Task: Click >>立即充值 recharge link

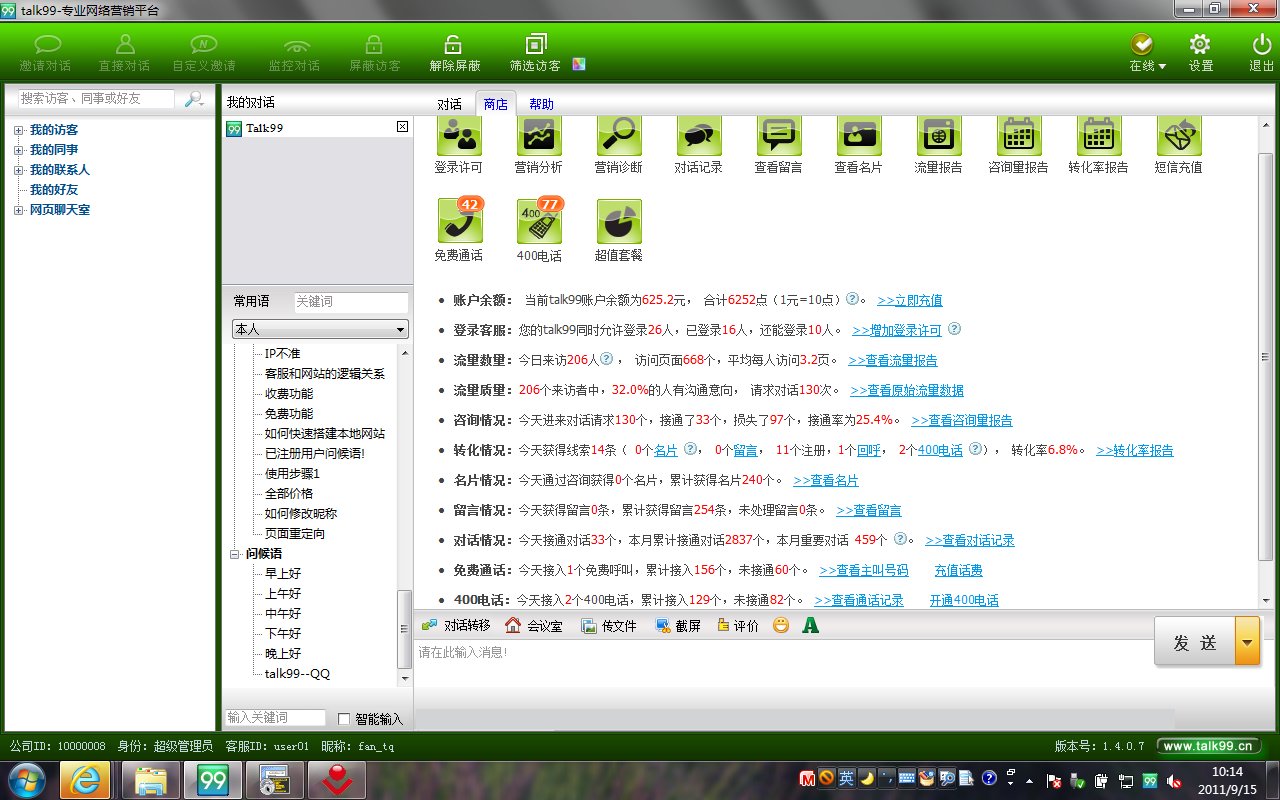Action: [x=909, y=300]
